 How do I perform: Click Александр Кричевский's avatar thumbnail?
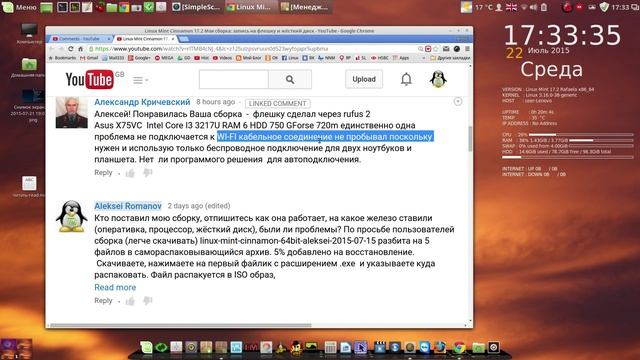[71, 112]
